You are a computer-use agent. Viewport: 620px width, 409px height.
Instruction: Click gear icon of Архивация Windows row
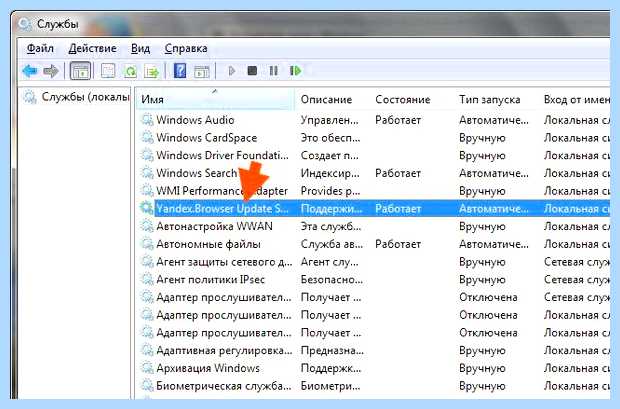point(147,368)
